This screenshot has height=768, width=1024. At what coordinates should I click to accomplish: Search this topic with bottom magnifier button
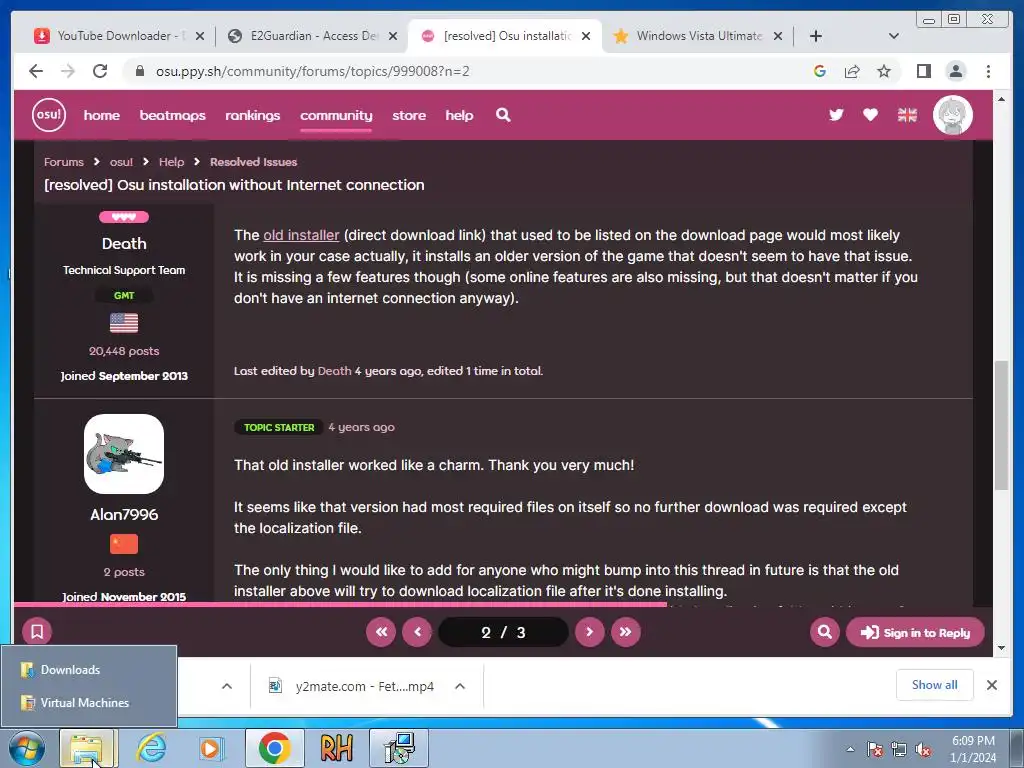[825, 632]
